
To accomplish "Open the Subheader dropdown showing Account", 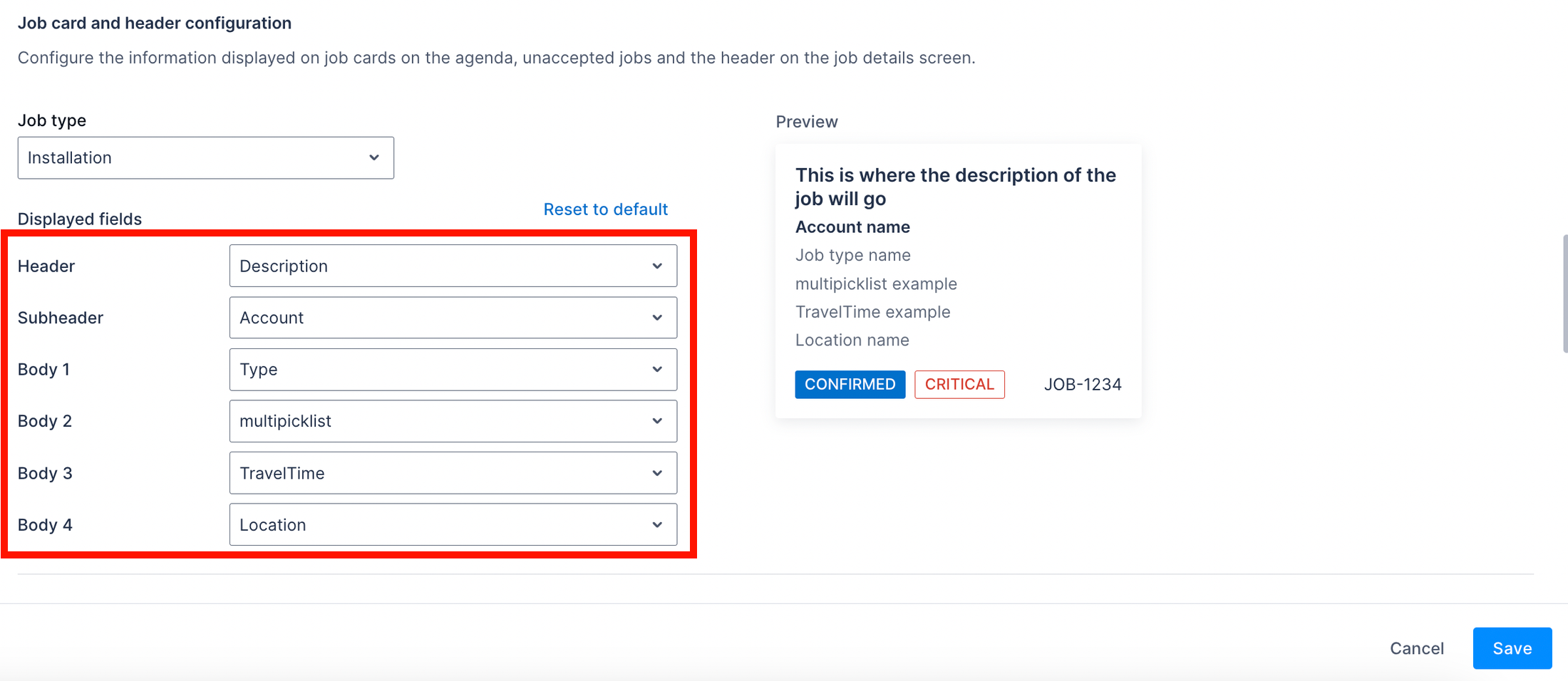I will coord(453,318).
